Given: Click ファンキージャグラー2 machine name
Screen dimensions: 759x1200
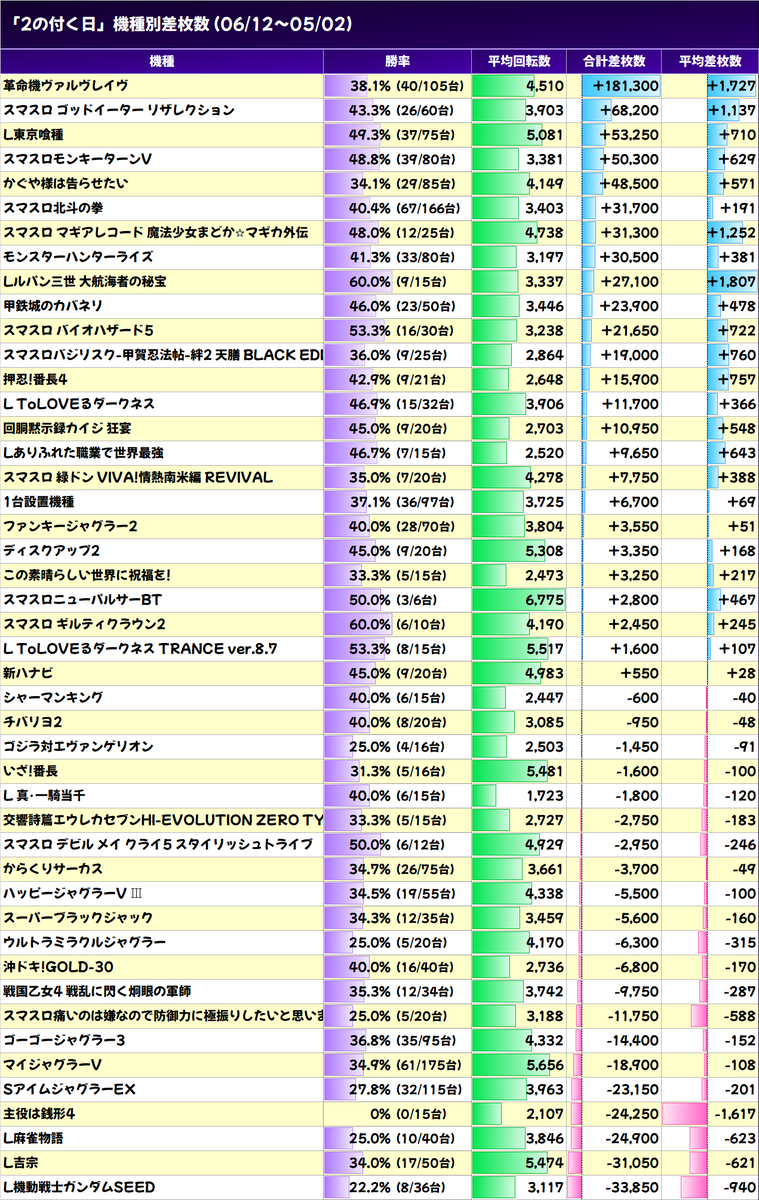Looking at the screenshot, I should coord(70,527).
